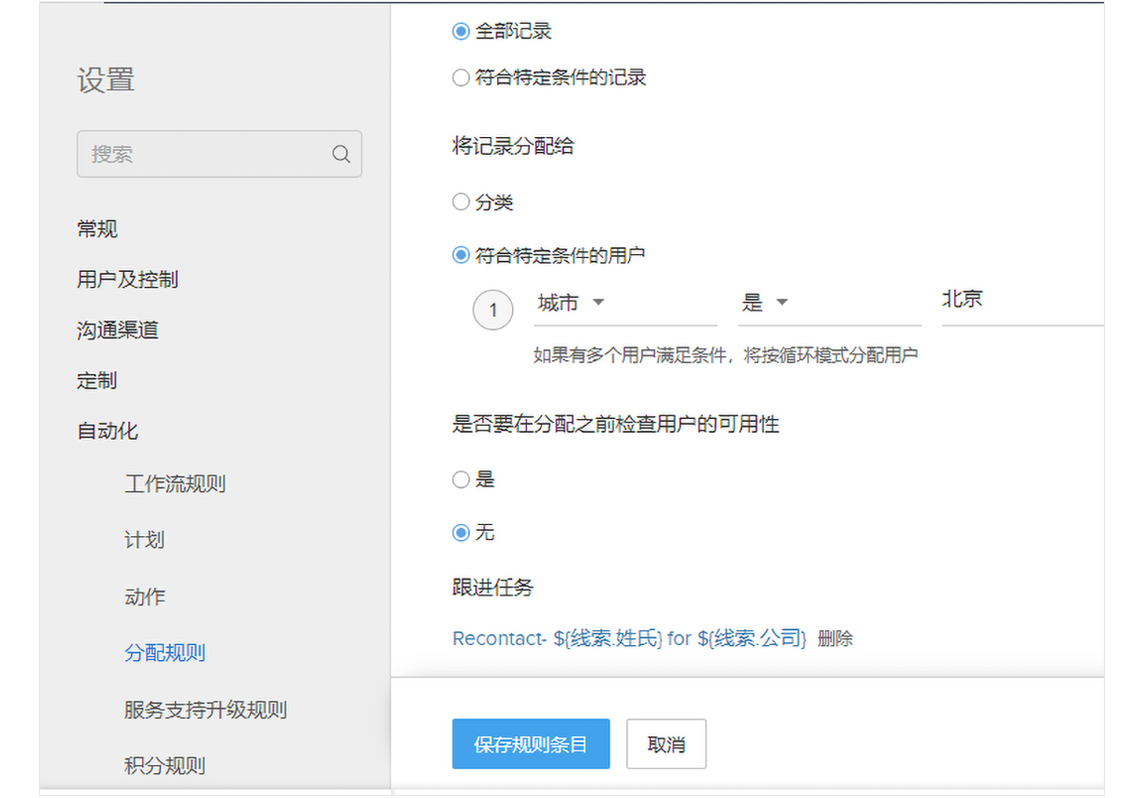The width and height of the screenshot is (1145, 798).
Task: Select the 符合特定条件的记录 radio option
Action: point(461,78)
